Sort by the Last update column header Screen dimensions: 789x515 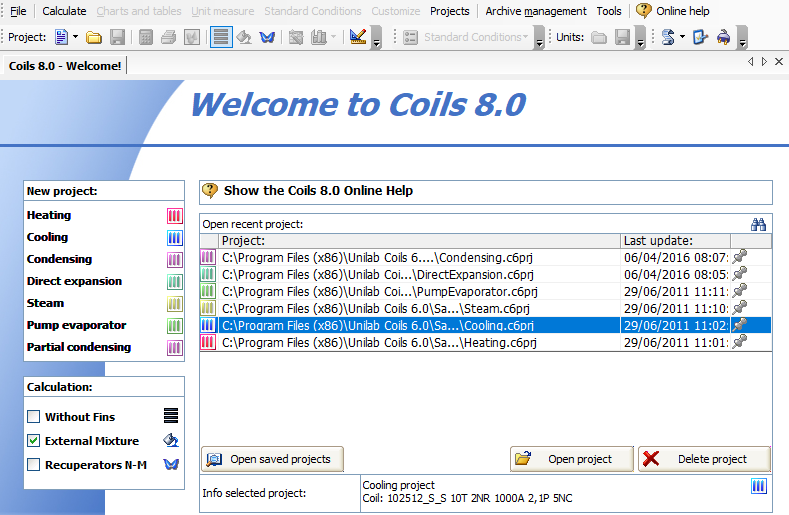pos(675,241)
